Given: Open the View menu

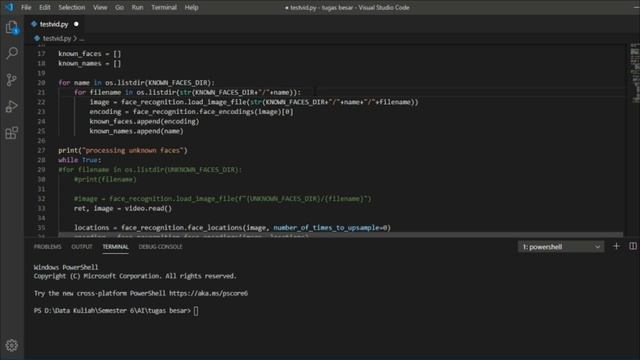Looking at the screenshot, I should coord(100,7).
